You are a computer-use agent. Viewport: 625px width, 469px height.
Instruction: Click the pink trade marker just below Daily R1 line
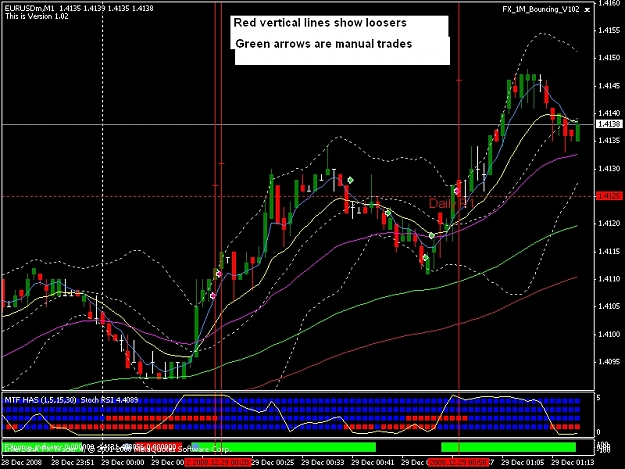click(x=457, y=191)
